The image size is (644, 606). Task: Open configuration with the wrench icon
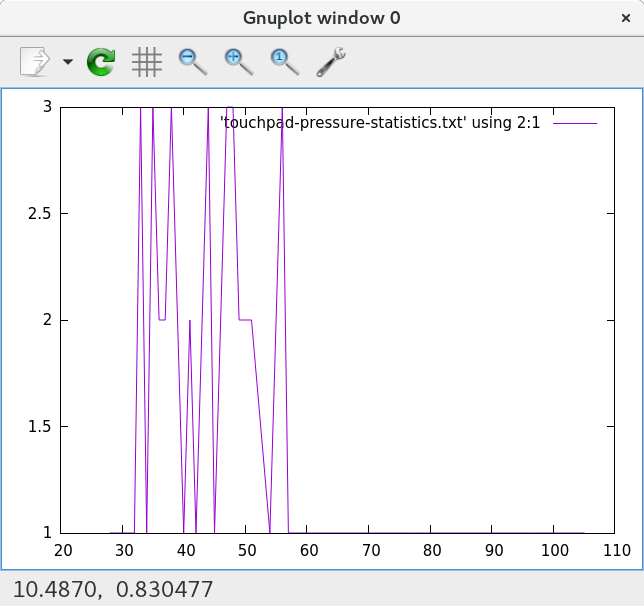331,62
